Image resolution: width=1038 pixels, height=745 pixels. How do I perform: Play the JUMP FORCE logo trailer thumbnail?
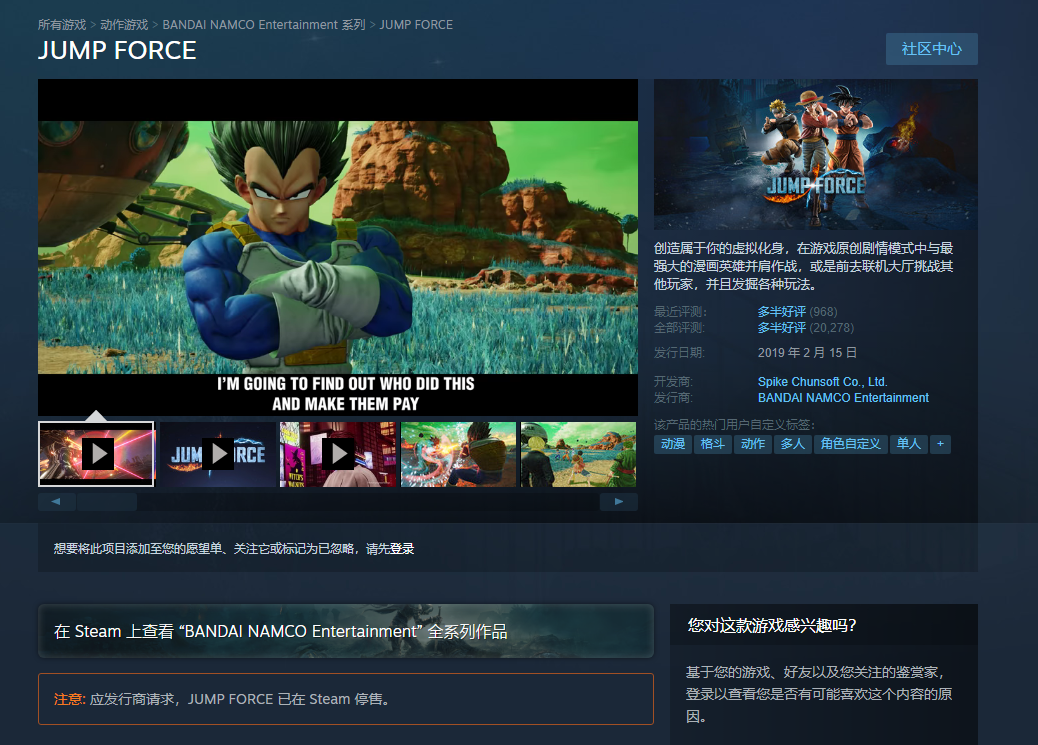[217, 454]
